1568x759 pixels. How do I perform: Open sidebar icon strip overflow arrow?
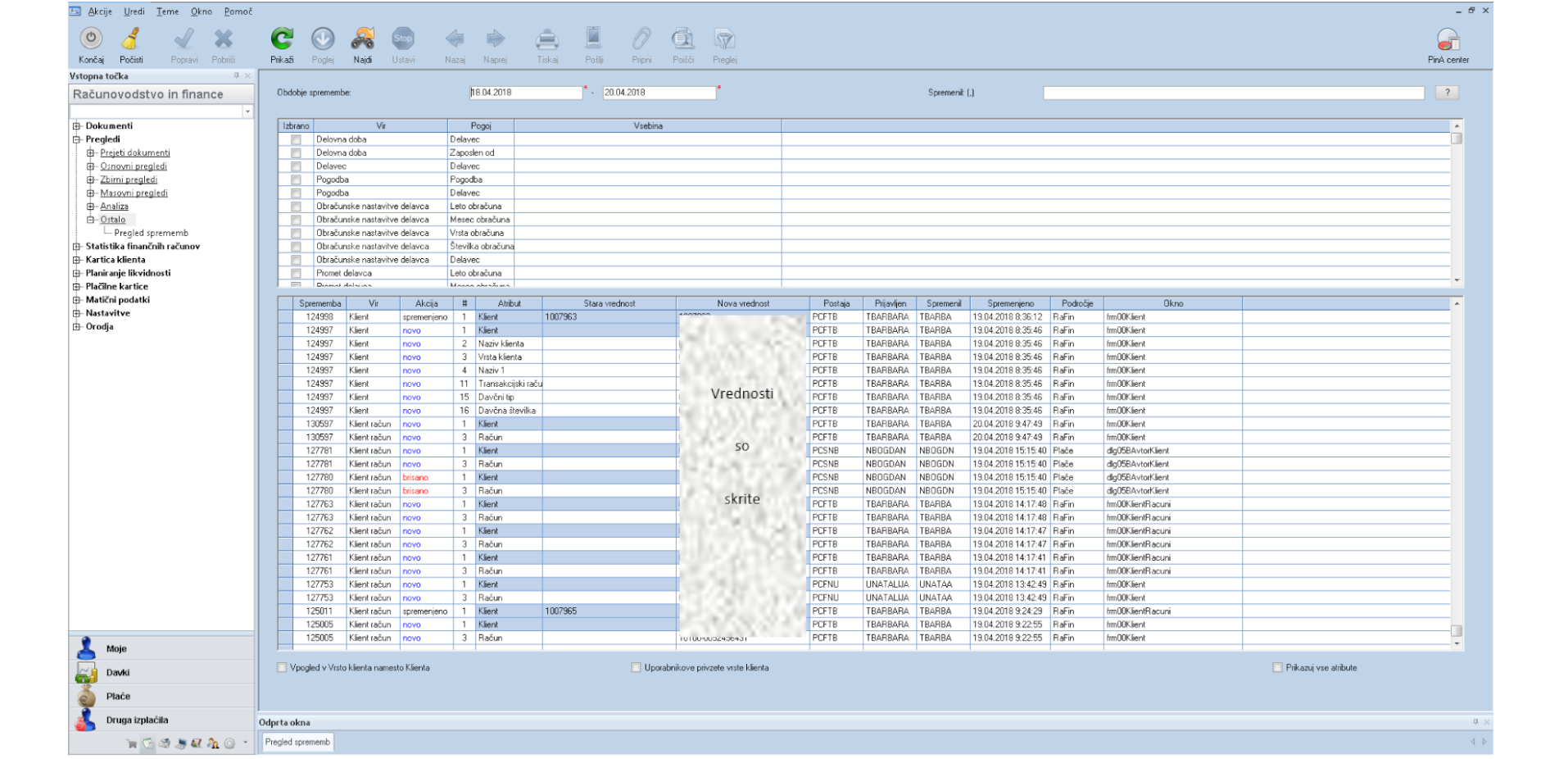click(245, 743)
